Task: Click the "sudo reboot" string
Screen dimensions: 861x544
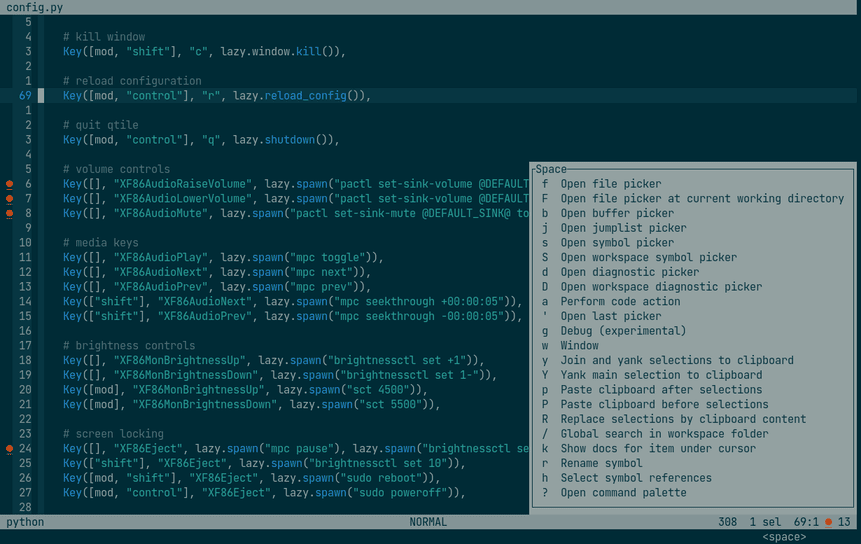Action: (x=384, y=478)
